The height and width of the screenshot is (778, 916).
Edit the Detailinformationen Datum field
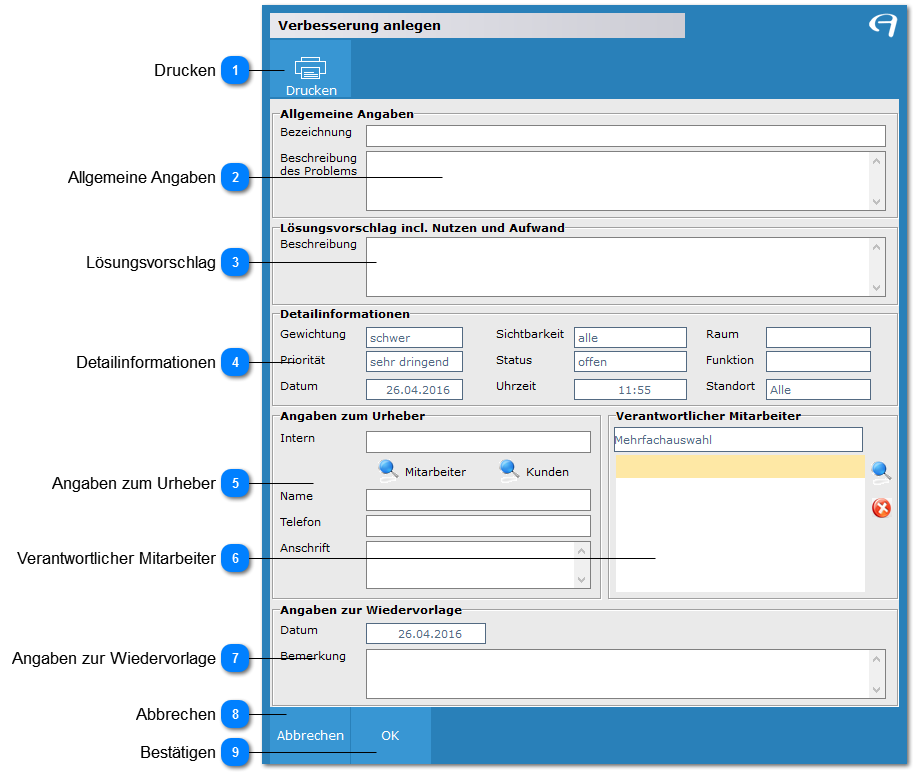point(414,390)
